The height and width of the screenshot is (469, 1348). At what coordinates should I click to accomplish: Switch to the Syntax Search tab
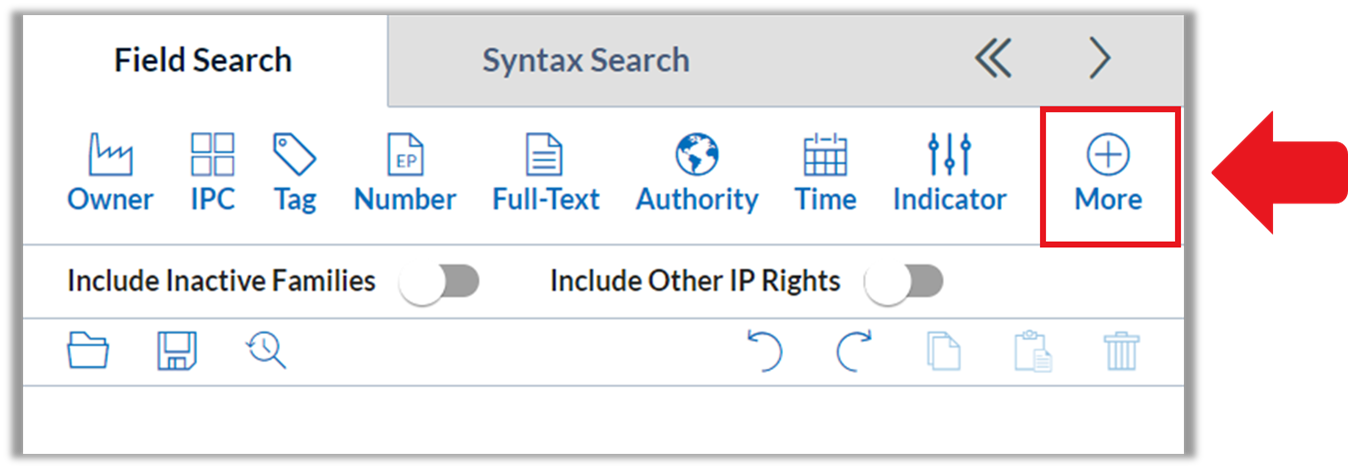click(x=586, y=60)
